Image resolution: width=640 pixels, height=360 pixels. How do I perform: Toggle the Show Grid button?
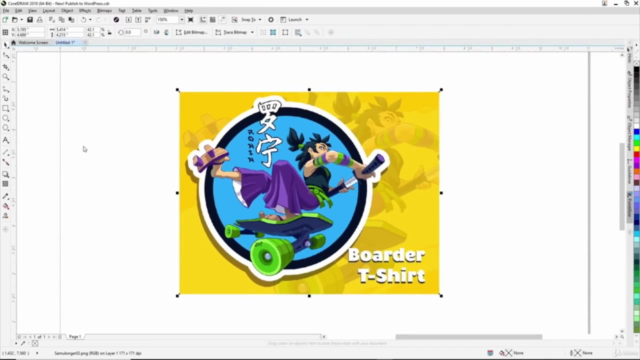[x=213, y=20]
